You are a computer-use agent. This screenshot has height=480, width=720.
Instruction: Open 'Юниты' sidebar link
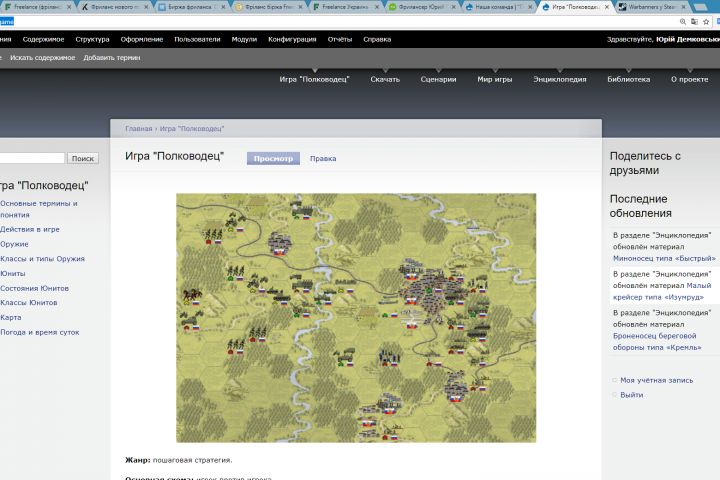[13, 273]
